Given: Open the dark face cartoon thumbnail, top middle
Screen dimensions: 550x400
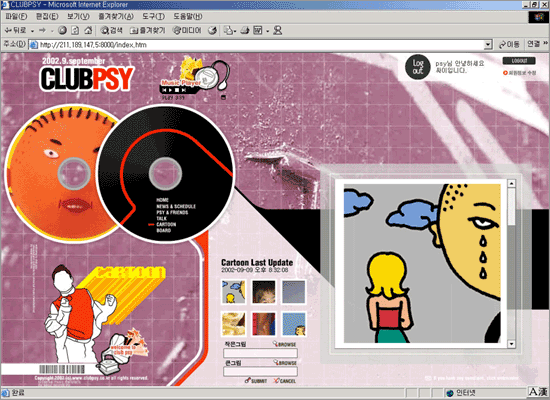Looking at the screenshot, I should point(264,292).
